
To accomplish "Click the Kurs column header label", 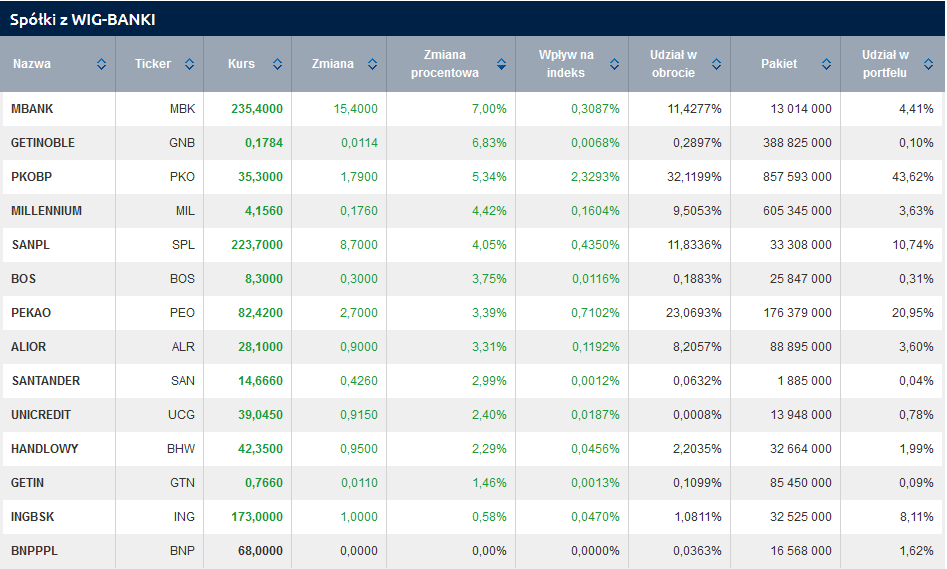I will point(242,64).
